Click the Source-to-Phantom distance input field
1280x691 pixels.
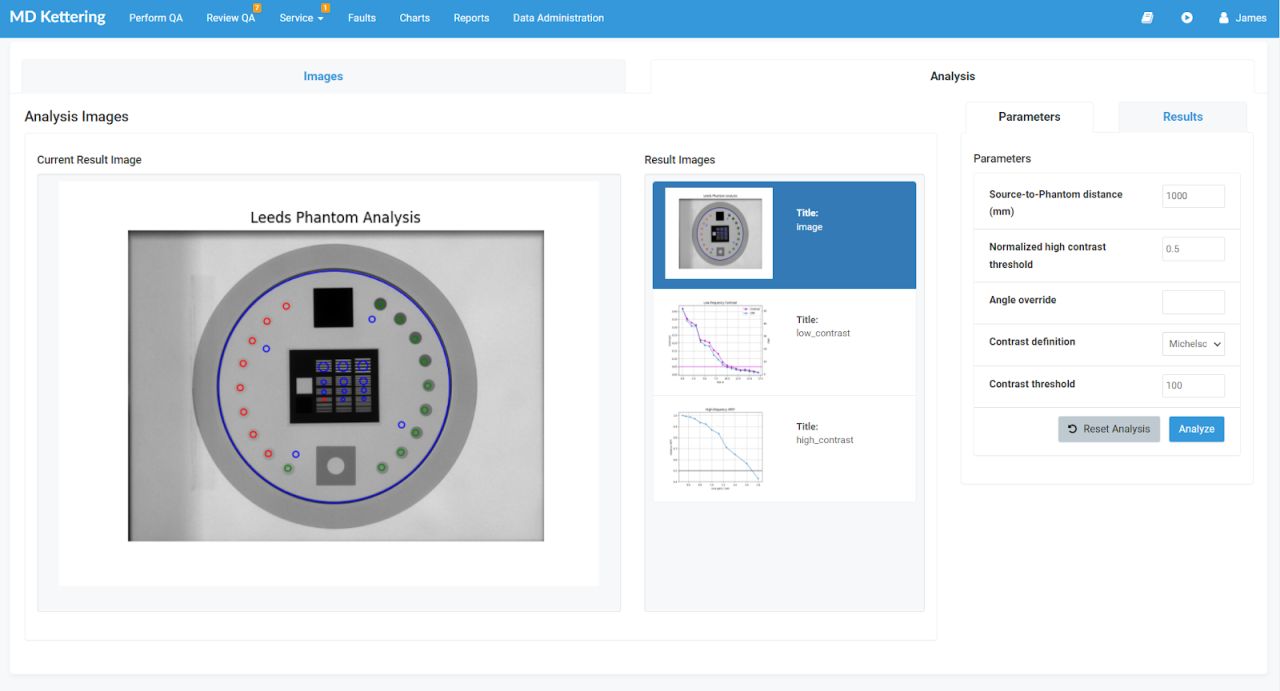1193,196
